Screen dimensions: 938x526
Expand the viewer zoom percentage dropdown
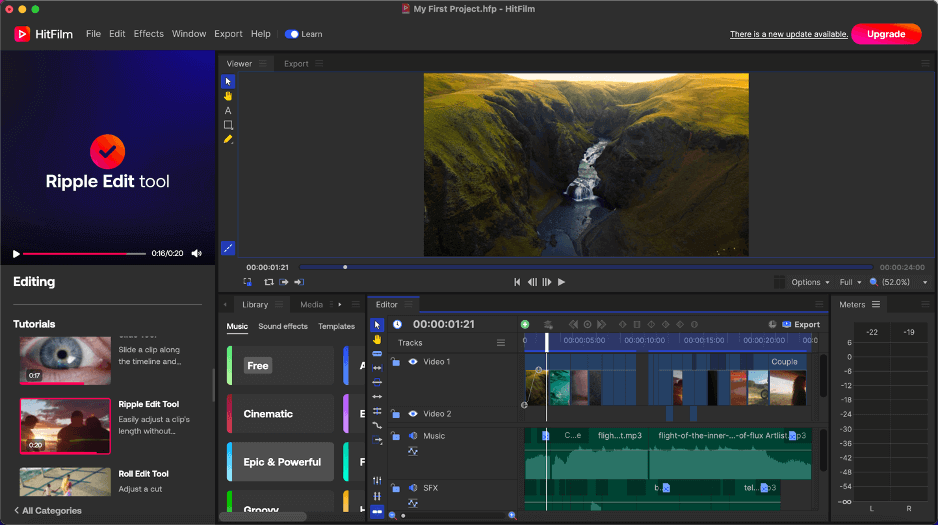925,283
